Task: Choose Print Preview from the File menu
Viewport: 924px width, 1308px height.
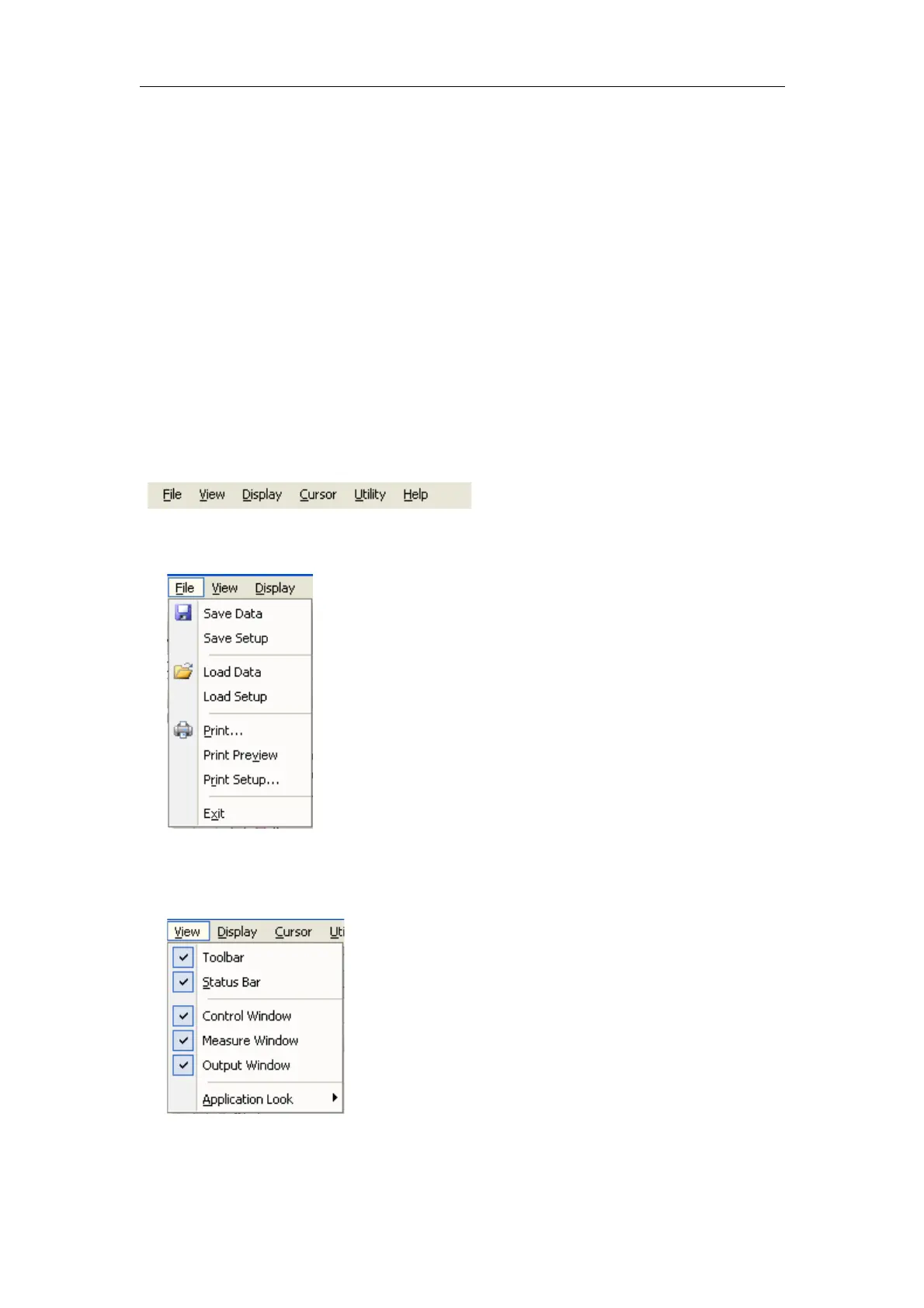Action: click(x=241, y=755)
